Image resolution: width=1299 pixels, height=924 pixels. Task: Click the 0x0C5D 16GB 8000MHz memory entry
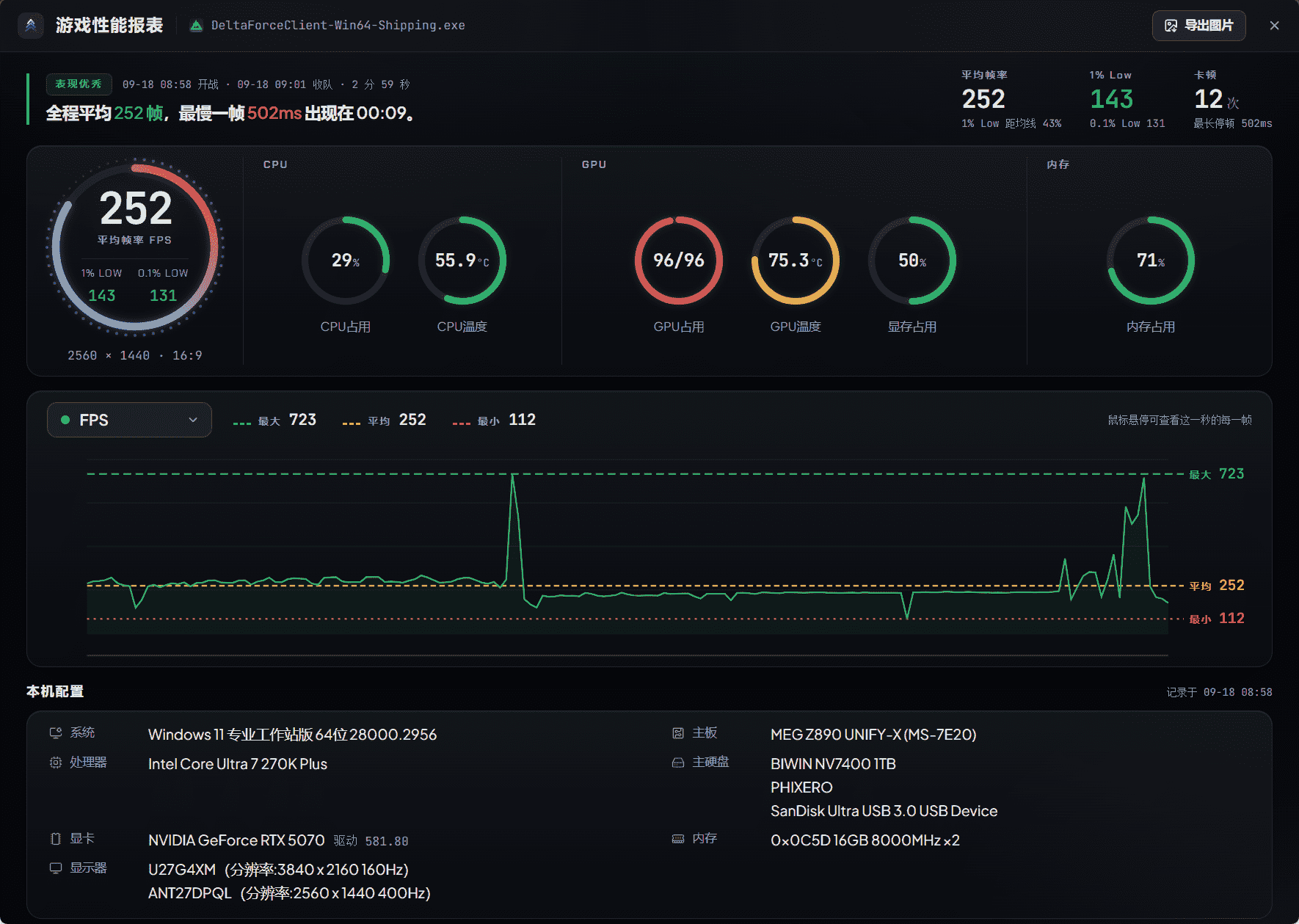(865, 840)
